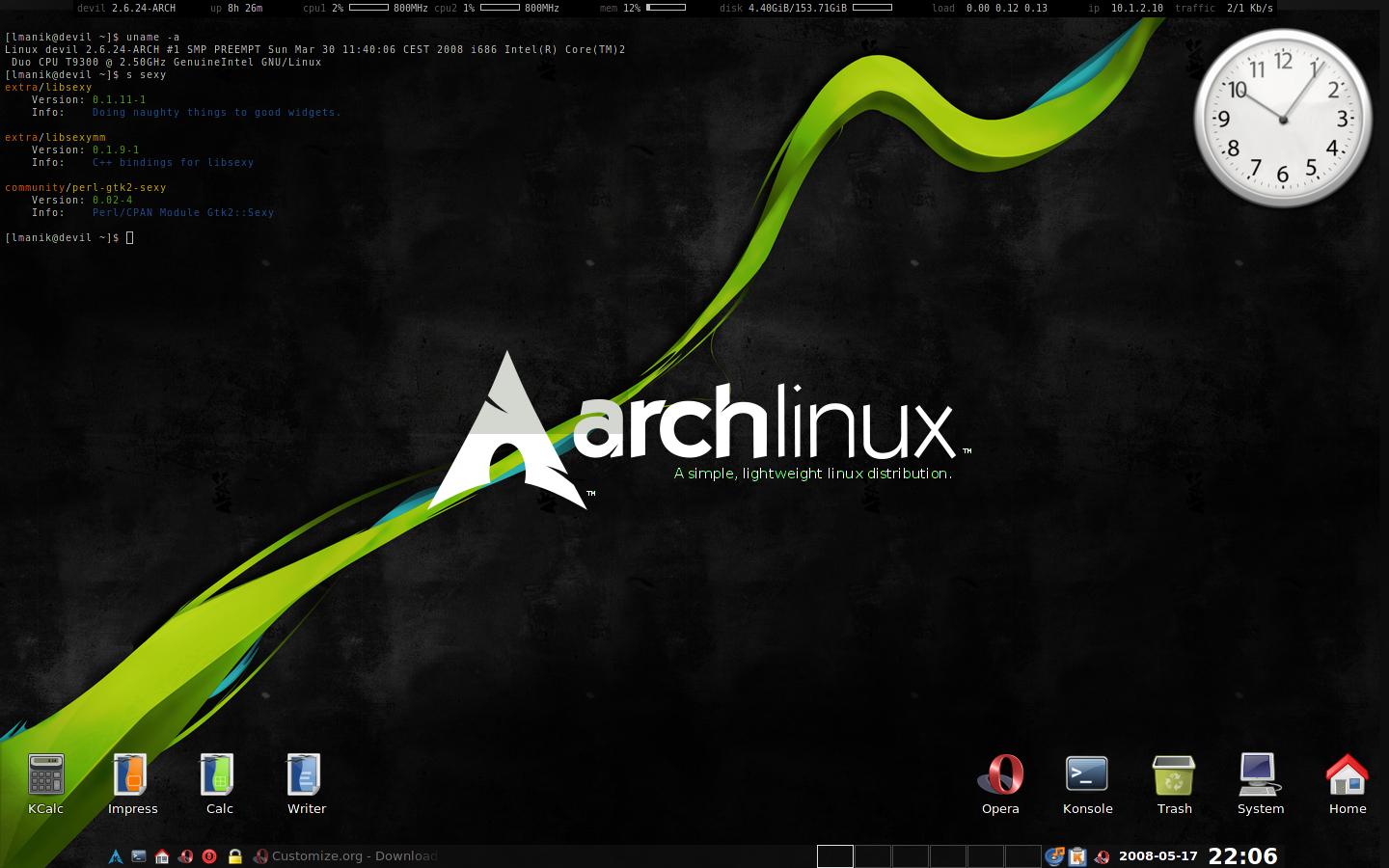Open the Klipper clipboard tray icon
Screen dimensions: 1389x868
pos(1077,856)
